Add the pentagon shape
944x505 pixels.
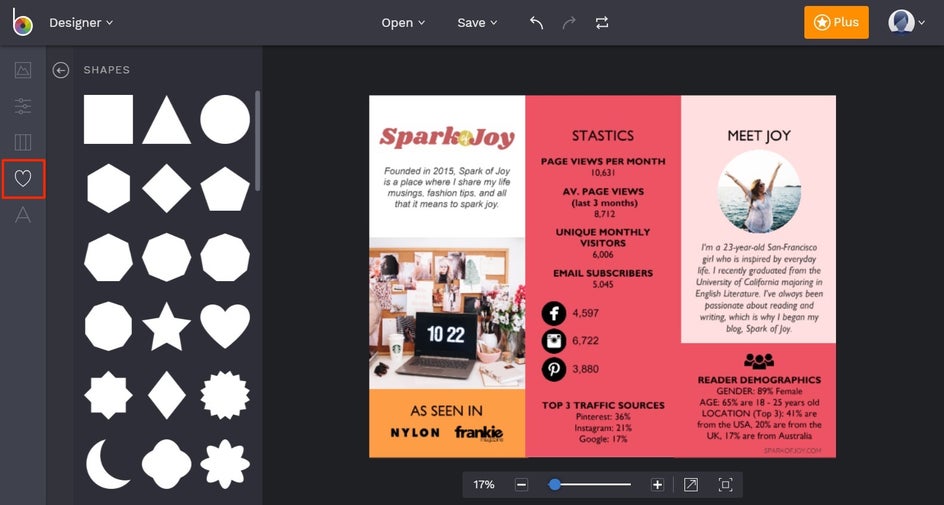click(x=225, y=189)
